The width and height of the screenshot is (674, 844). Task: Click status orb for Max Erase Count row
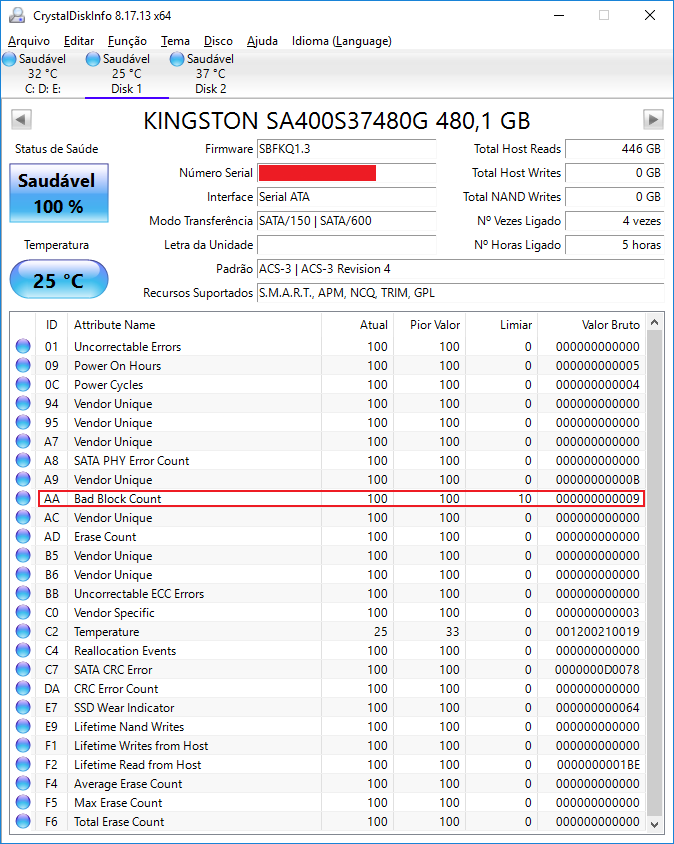tap(23, 802)
